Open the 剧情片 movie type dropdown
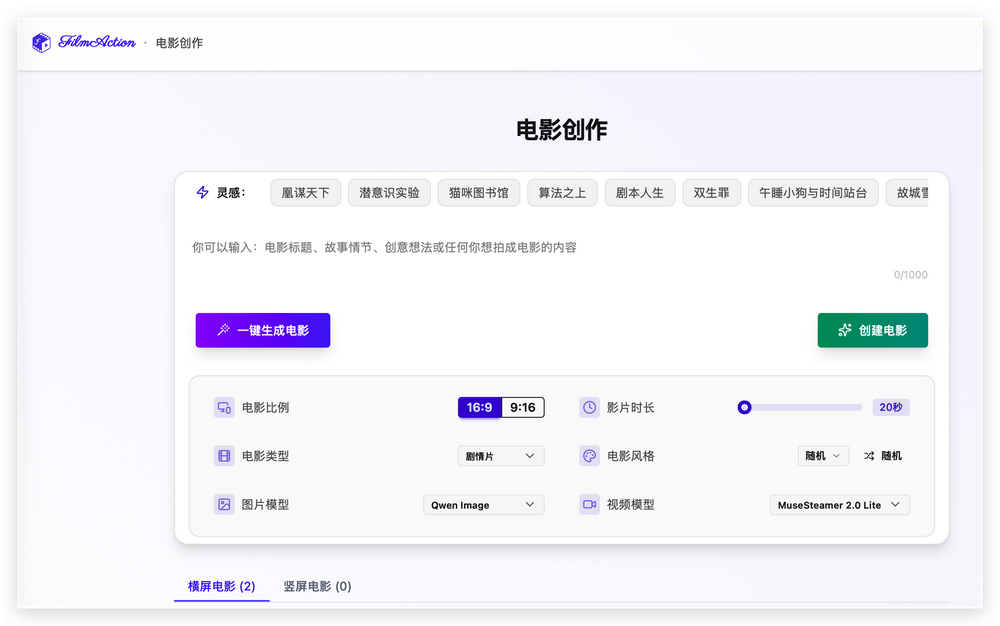The width and height of the screenshot is (1000, 626). click(501, 456)
